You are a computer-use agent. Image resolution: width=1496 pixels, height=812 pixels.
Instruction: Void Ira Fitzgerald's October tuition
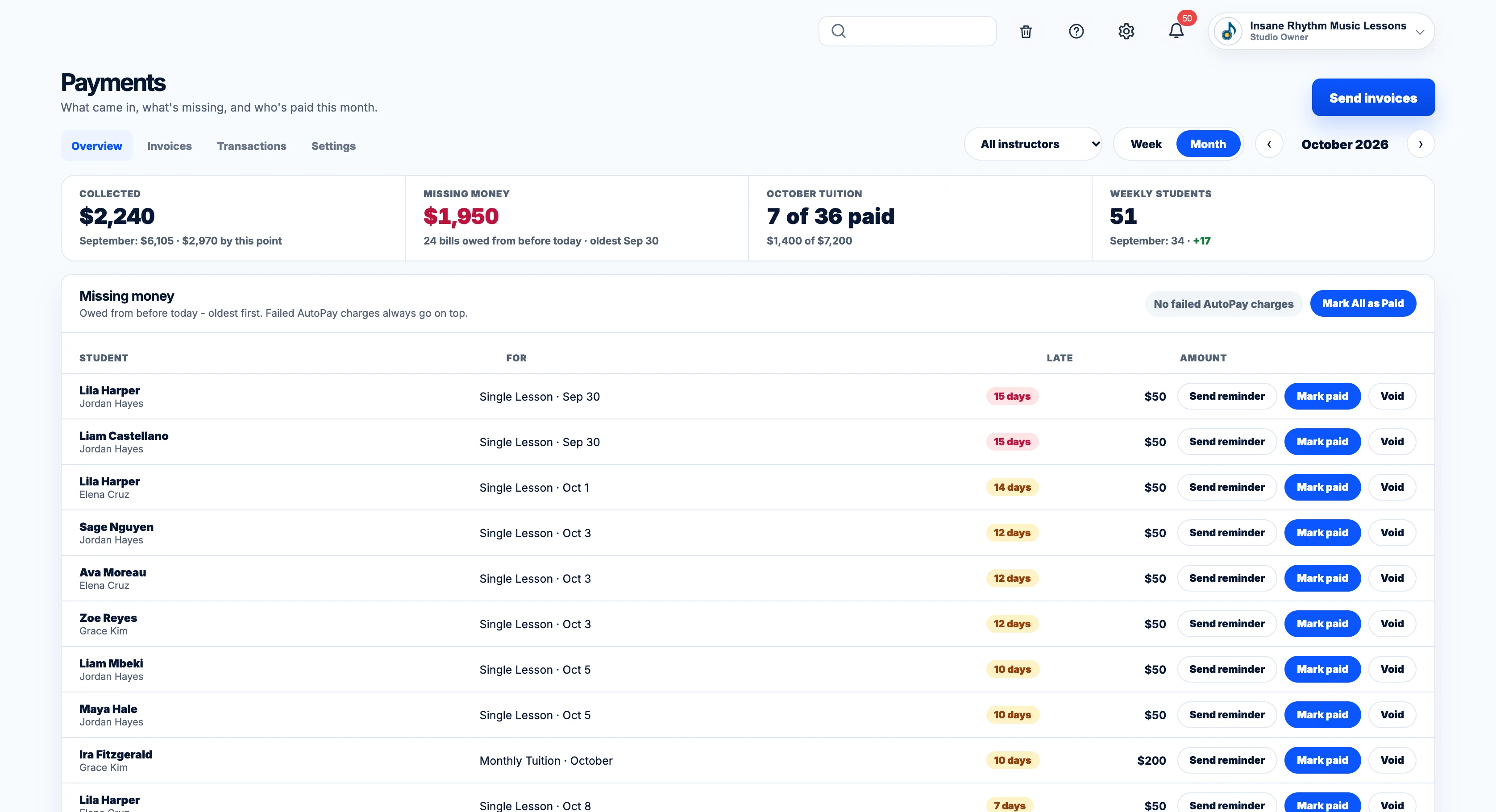(x=1392, y=760)
